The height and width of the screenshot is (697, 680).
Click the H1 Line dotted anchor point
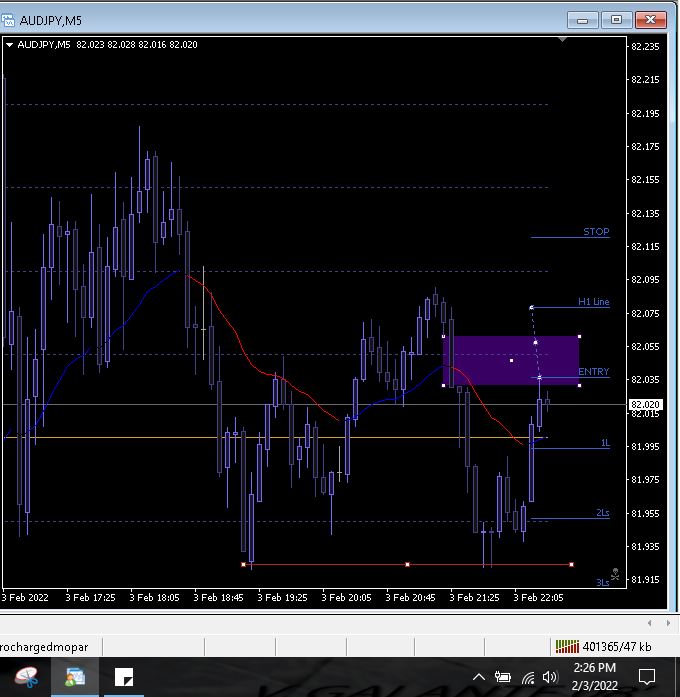pos(532,307)
